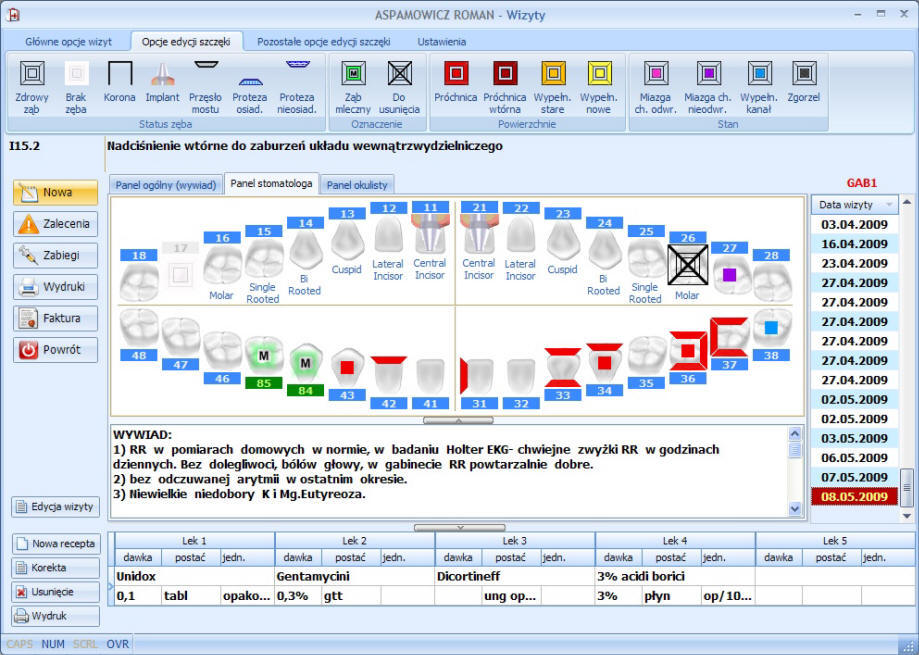Choose the Implant tooth status icon

point(162,74)
